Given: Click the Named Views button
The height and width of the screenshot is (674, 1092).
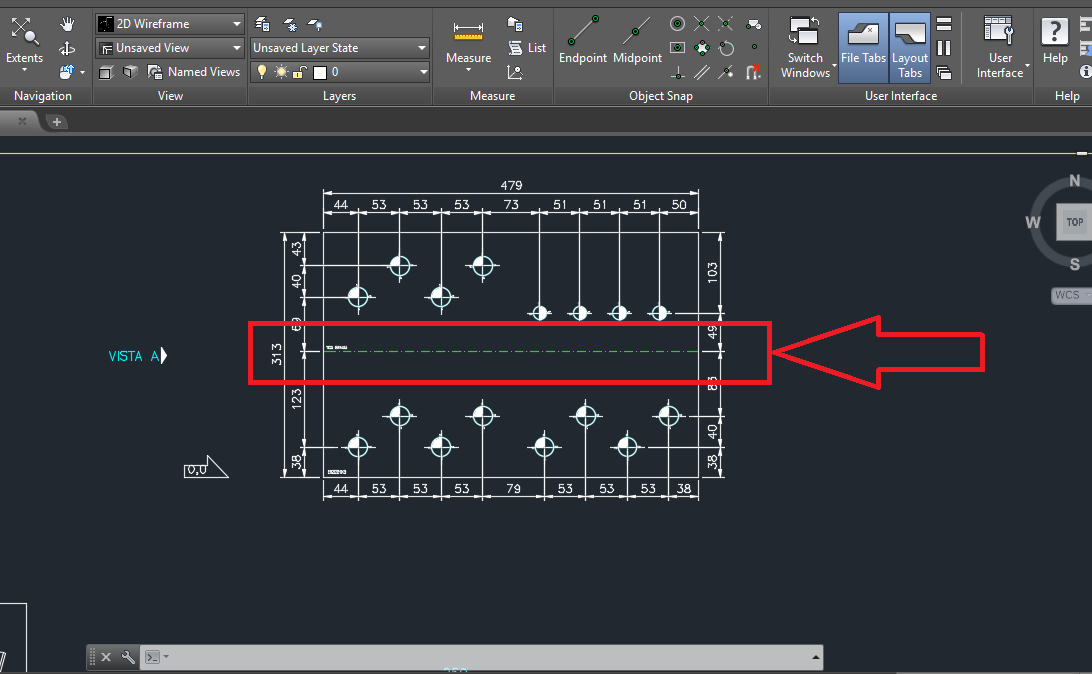Looking at the screenshot, I should pos(194,72).
